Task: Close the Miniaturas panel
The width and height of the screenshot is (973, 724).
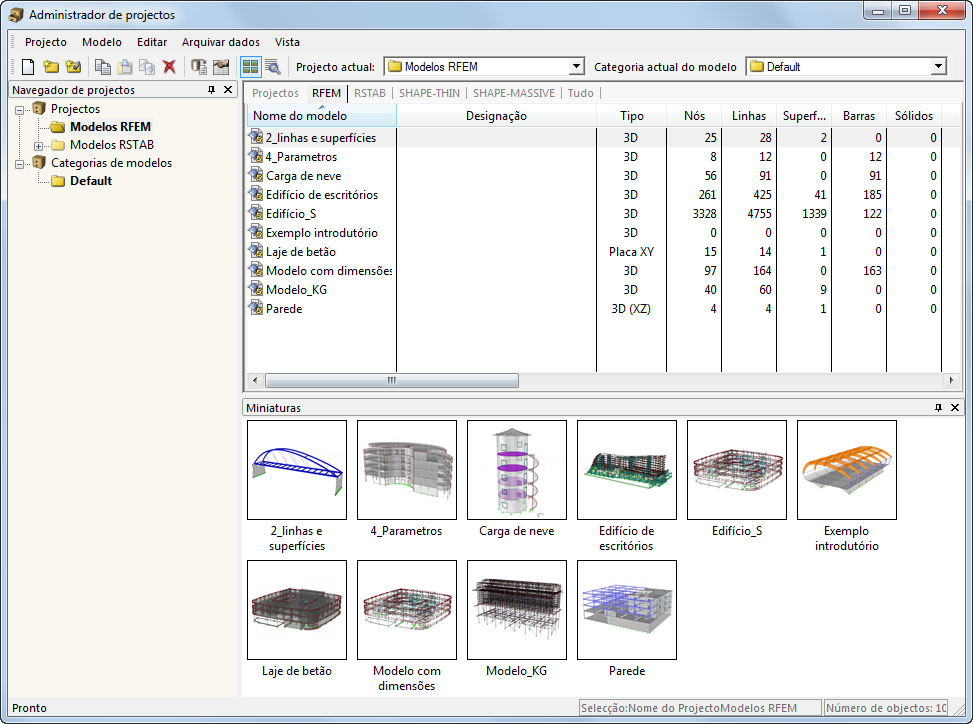Action: point(955,408)
